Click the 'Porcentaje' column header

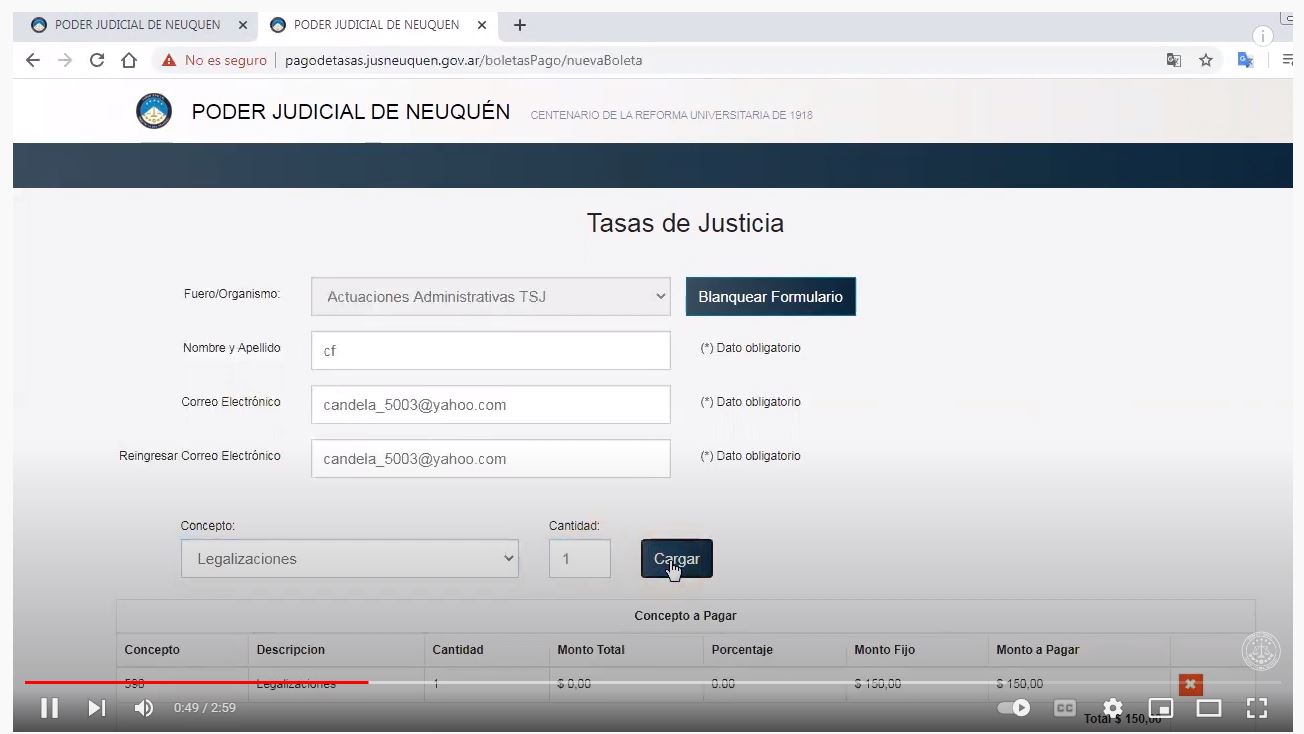click(742, 650)
